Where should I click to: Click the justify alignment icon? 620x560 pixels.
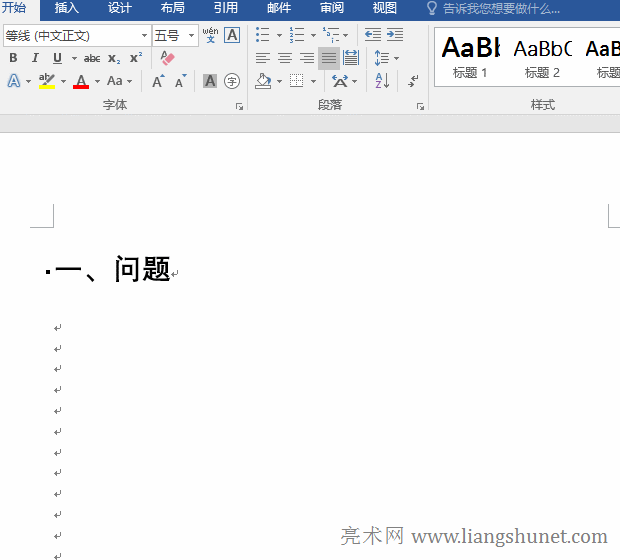(328, 58)
